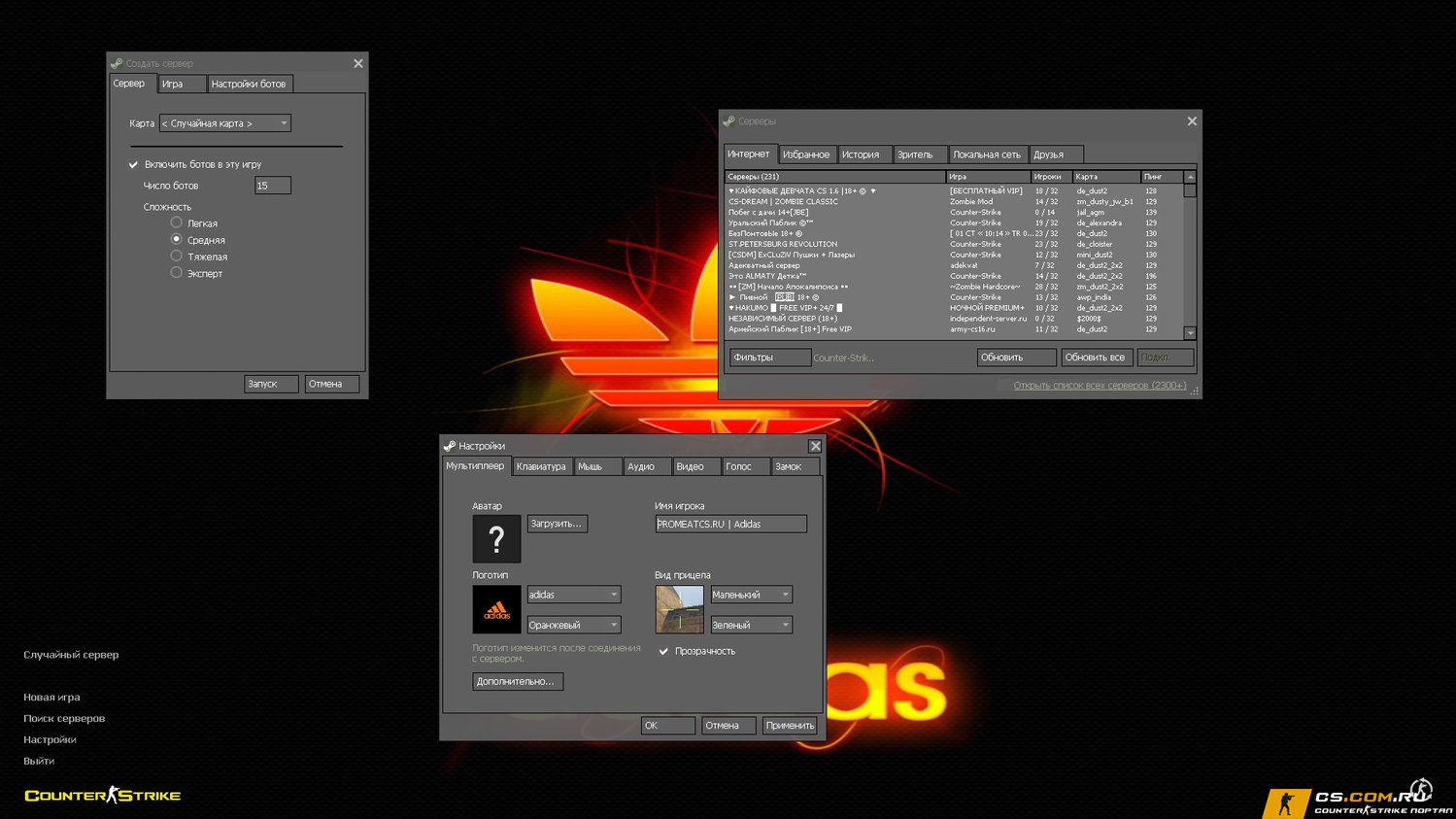This screenshot has height=819, width=1456.
Task: Select Средняя difficulty
Action: tap(177, 239)
